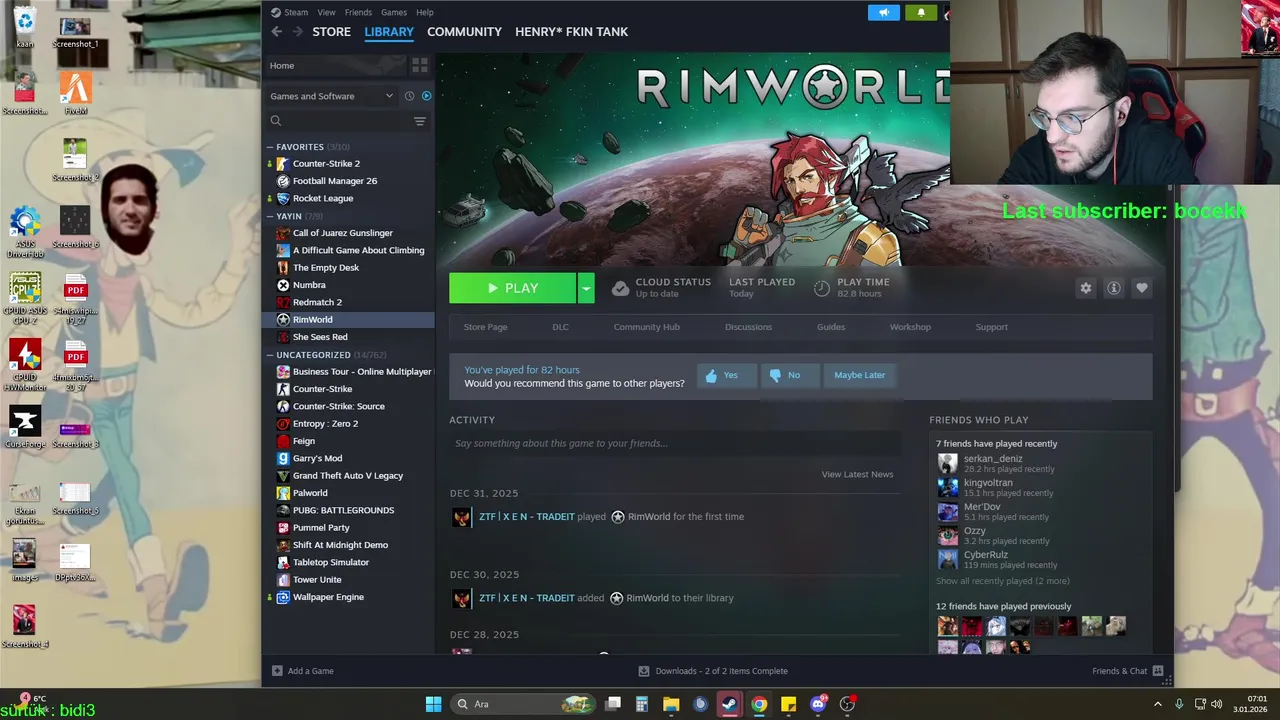1280x720 pixels.
Task: Click Show all recently played link
Action: (1002, 581)
